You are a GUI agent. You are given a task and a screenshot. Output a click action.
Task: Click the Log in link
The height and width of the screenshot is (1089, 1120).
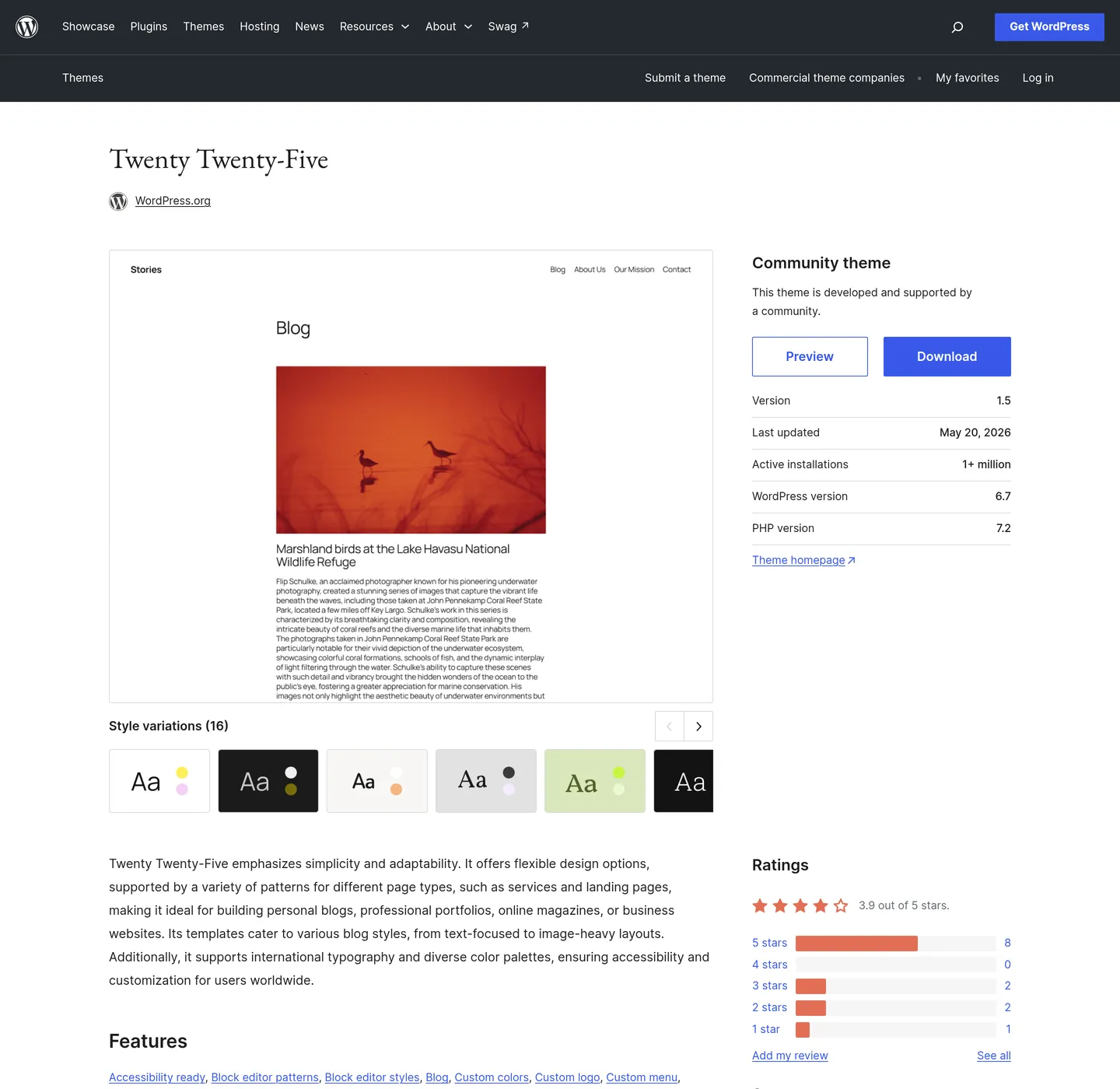coord(1038,78)
